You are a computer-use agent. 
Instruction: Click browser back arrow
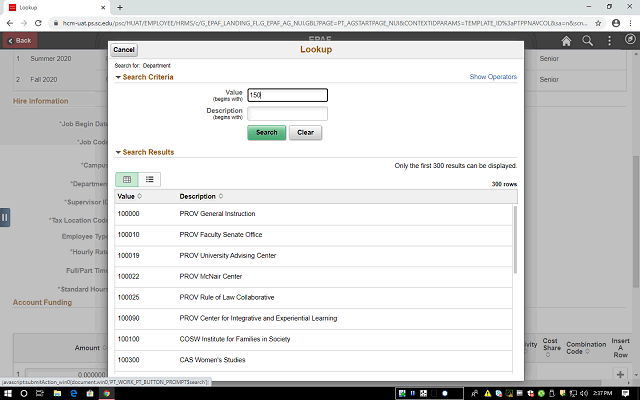(10, 23)
